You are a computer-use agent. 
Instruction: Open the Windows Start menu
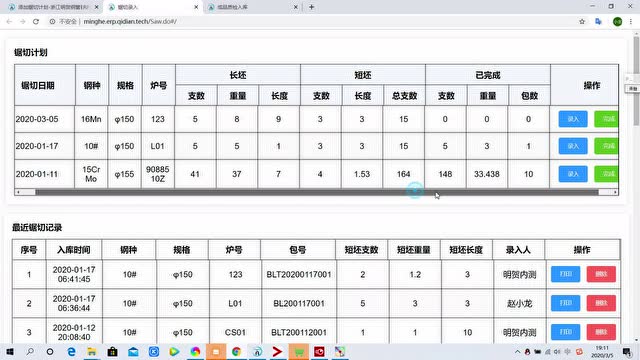point(10,352)
